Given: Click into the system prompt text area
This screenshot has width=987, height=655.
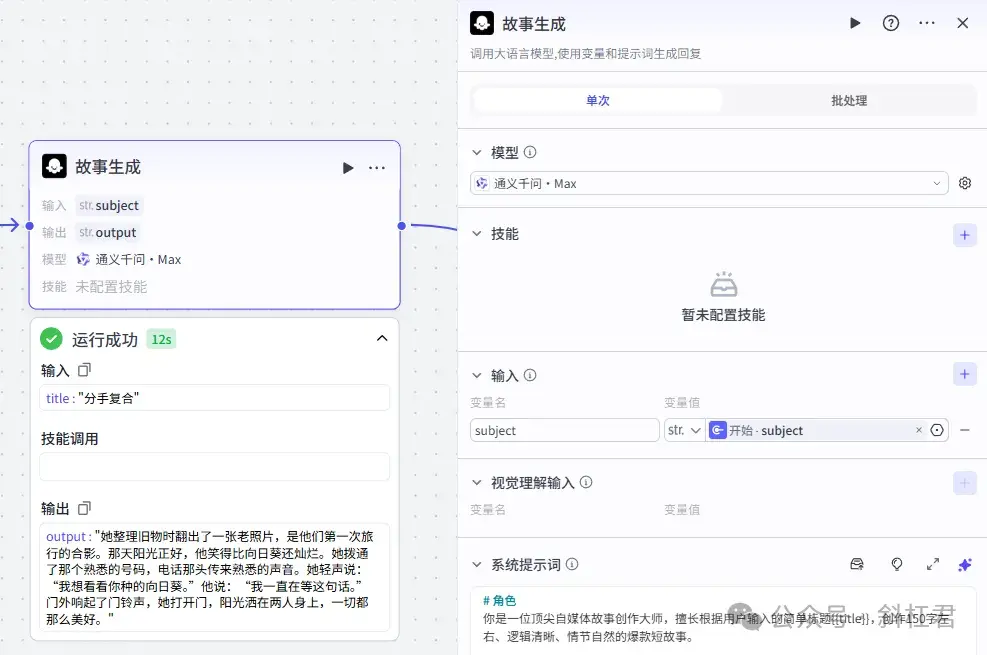Looking at the screenshot, I should 723,621.
